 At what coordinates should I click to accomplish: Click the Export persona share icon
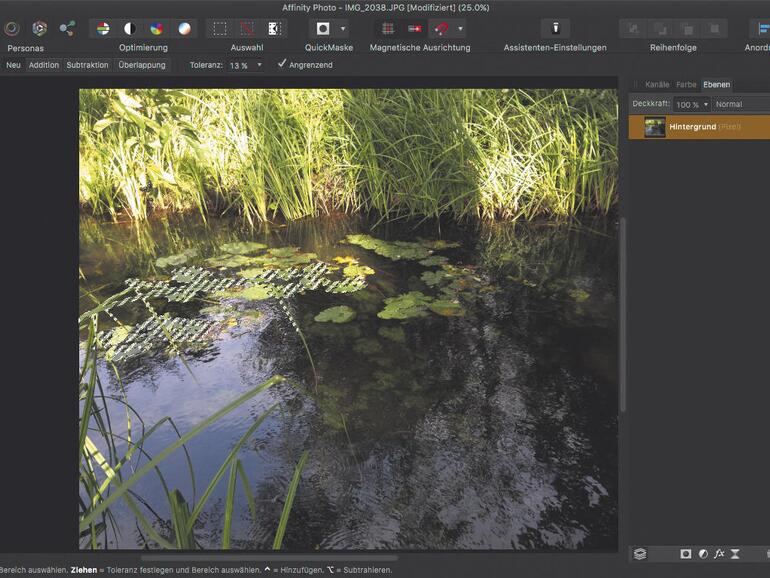[67, 28]
